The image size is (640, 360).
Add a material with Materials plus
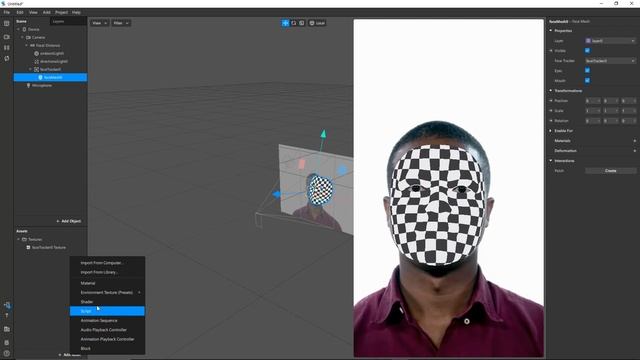[635, 141]
